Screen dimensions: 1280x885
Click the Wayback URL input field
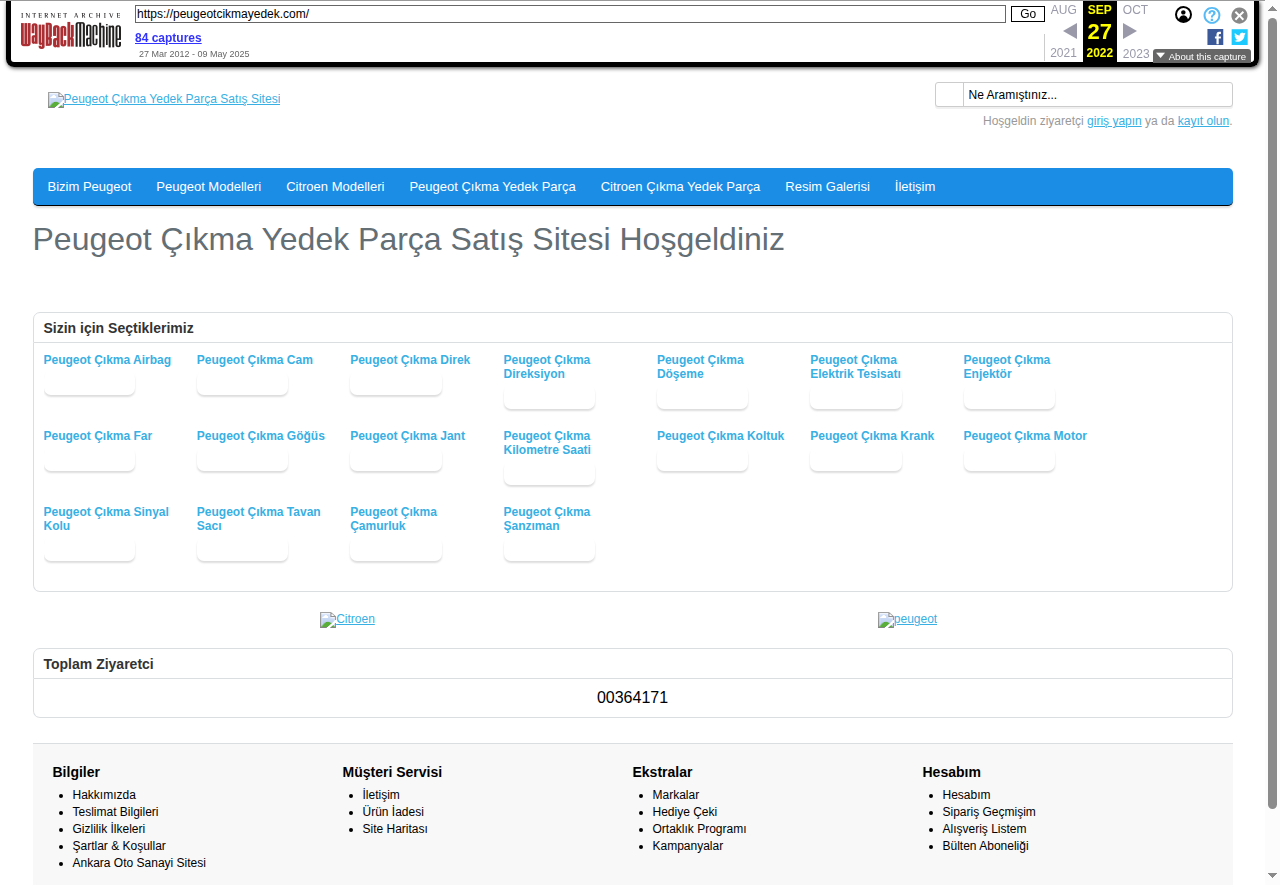[x=570, y=14]
